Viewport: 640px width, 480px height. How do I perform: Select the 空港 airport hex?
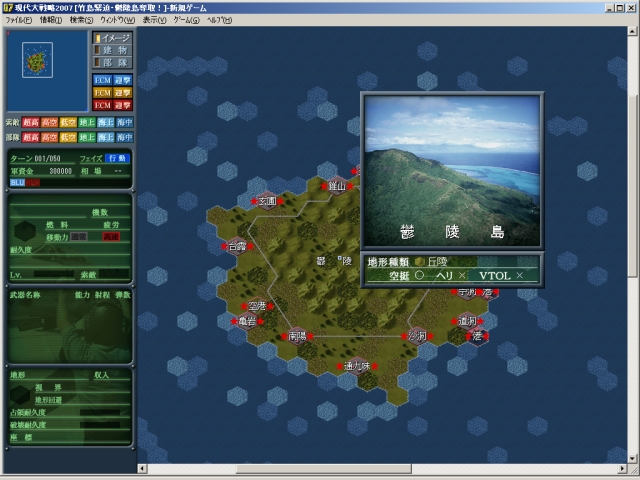pos(257,306)
